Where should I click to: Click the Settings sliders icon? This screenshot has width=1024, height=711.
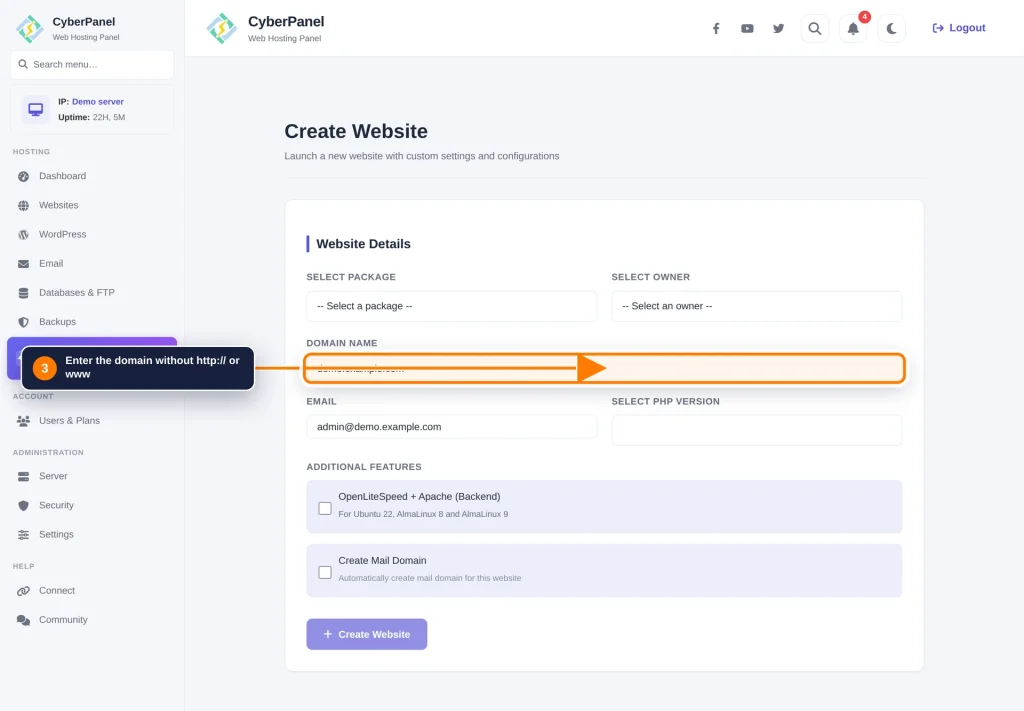tap(24, 535)
